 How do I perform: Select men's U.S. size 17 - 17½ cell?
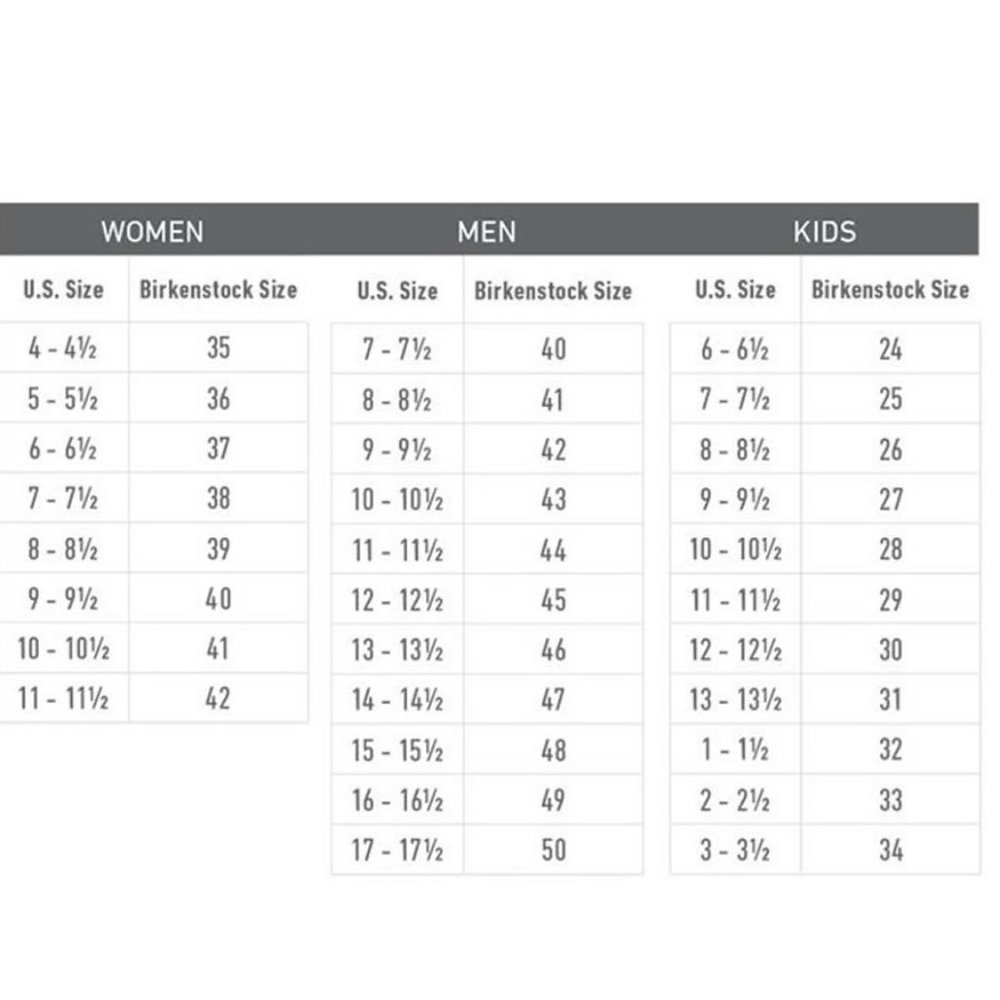(x=398, y=850)
